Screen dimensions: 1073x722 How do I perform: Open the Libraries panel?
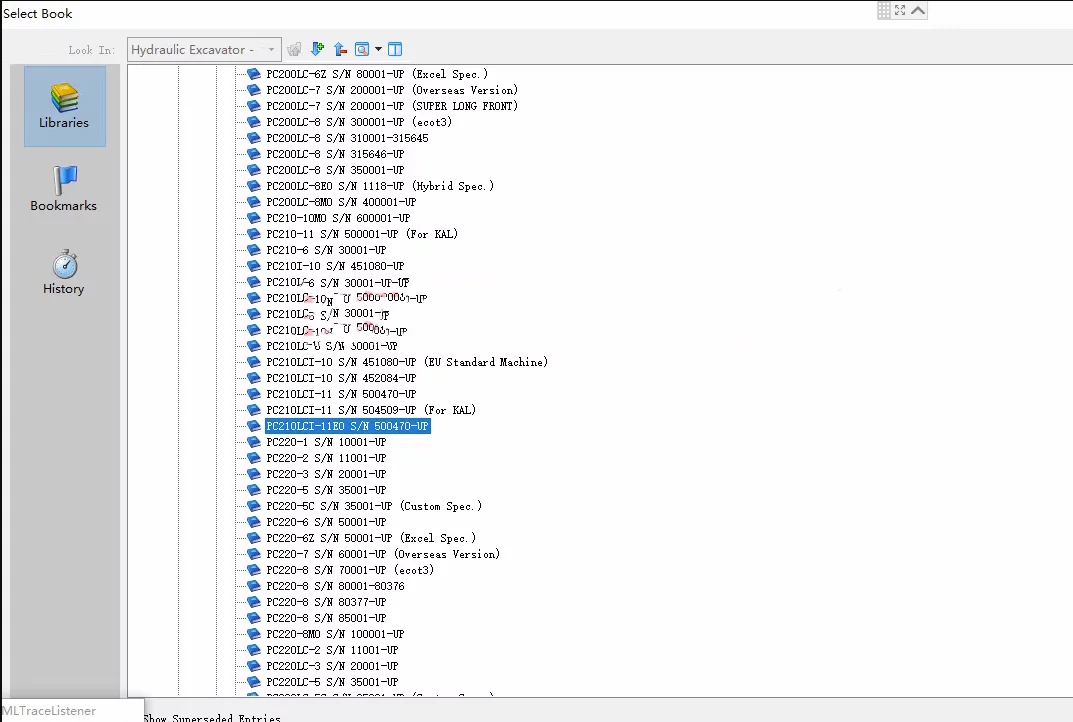tap(64, 106)
